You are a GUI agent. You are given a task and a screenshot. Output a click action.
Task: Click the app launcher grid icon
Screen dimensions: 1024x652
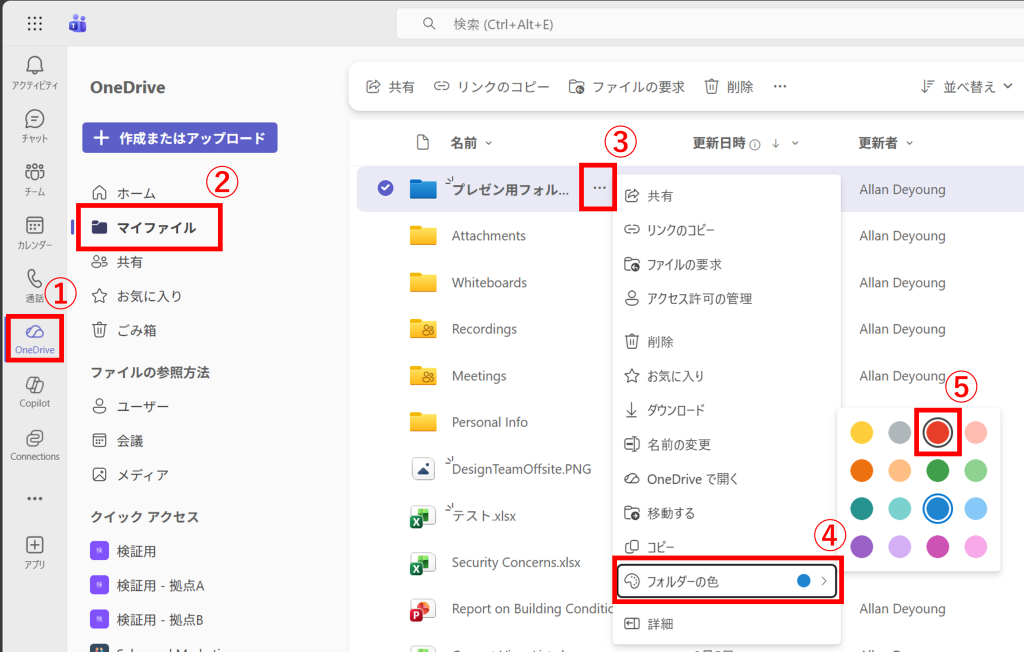pyautogui.click(x=35, y=23)
